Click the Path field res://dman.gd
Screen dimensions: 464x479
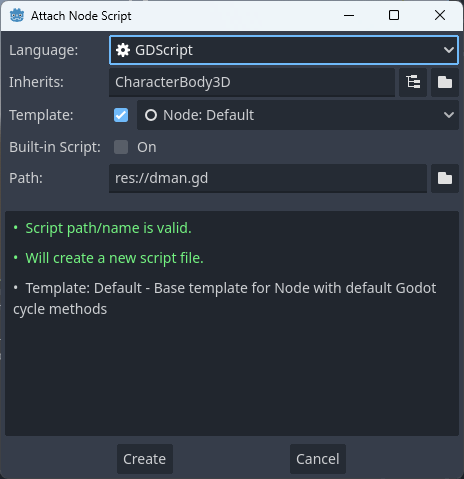coord(268,178)
